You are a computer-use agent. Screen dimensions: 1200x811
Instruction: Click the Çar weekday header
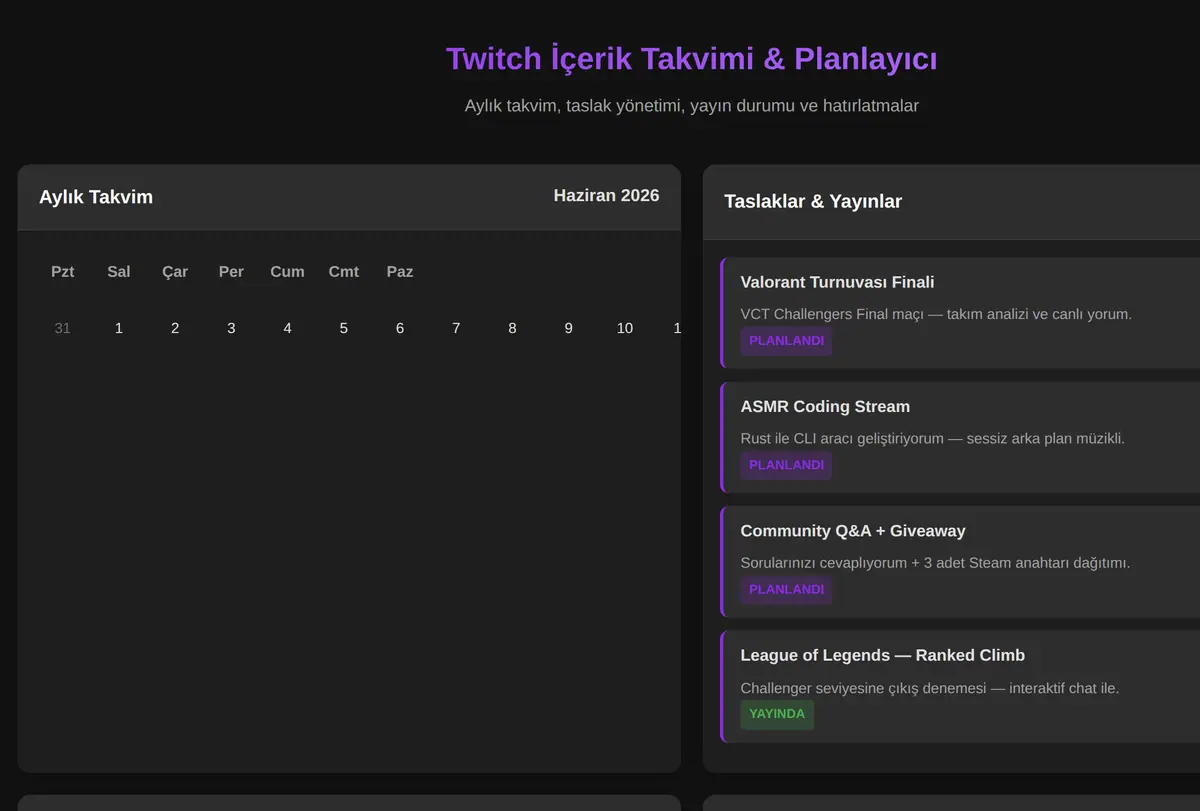(x=175, y=272)
